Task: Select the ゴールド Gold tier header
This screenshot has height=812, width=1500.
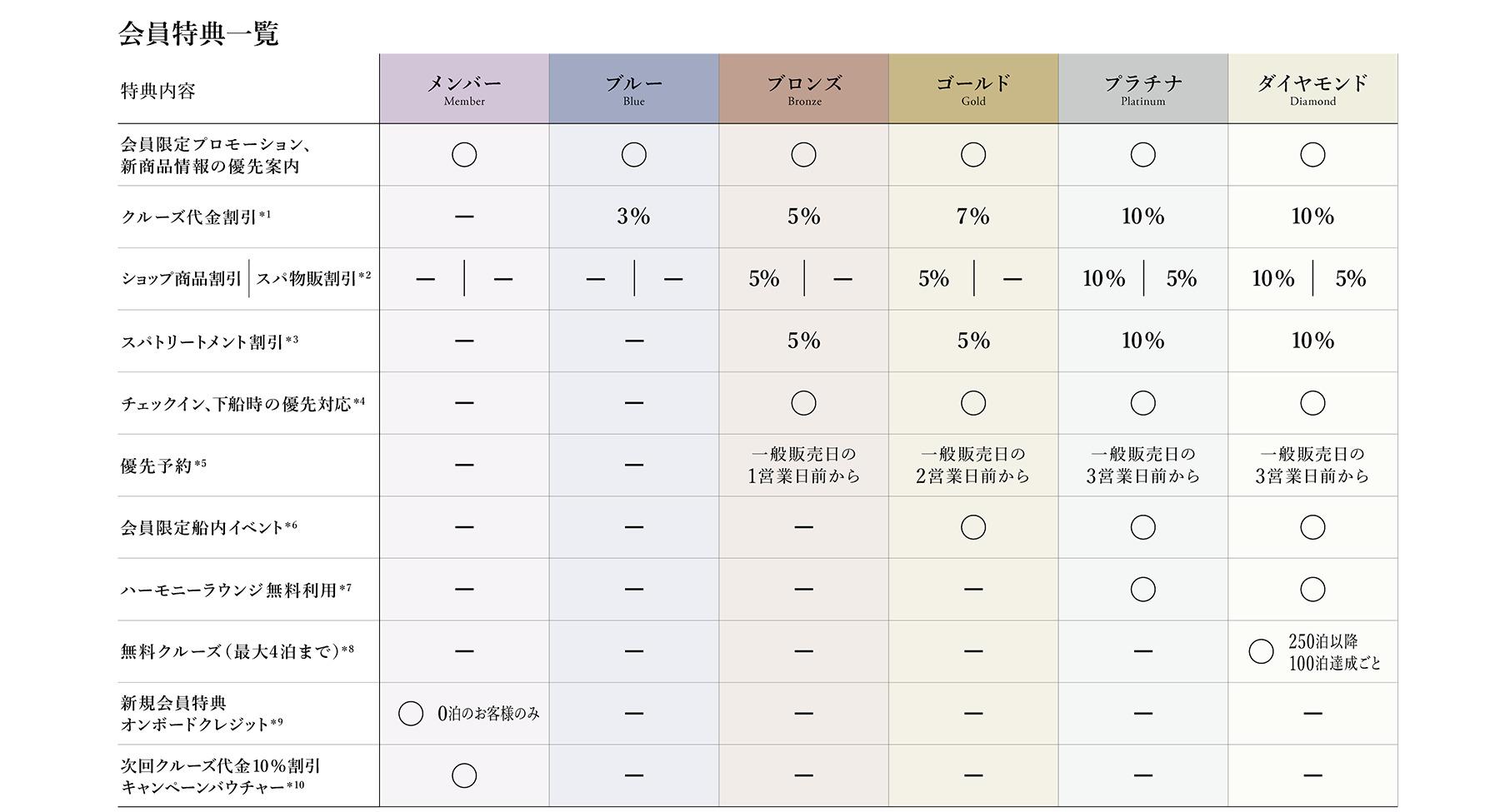Action: pos(973,89)
